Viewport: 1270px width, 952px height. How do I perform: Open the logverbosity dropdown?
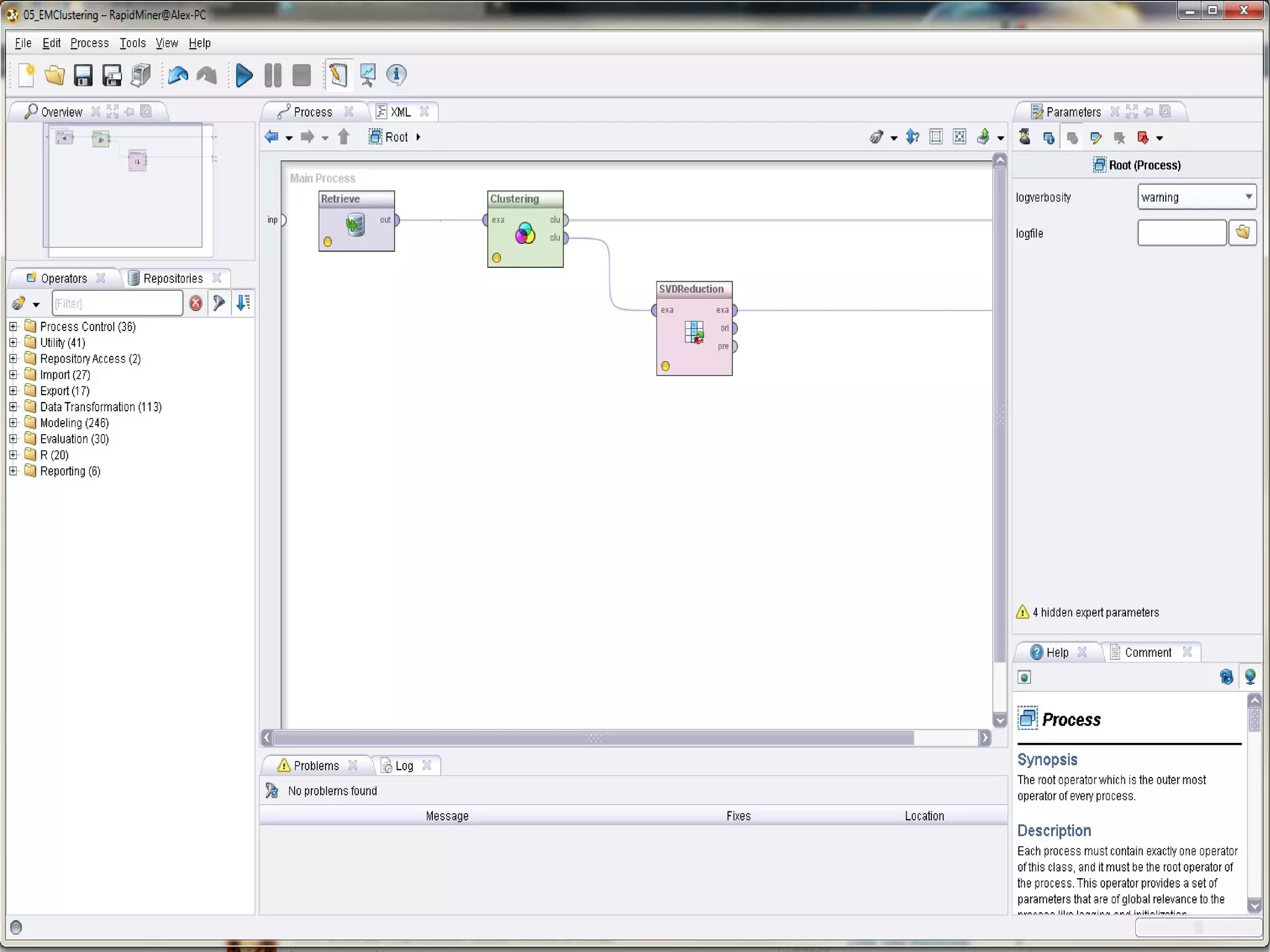click(x=1197, y=197)
